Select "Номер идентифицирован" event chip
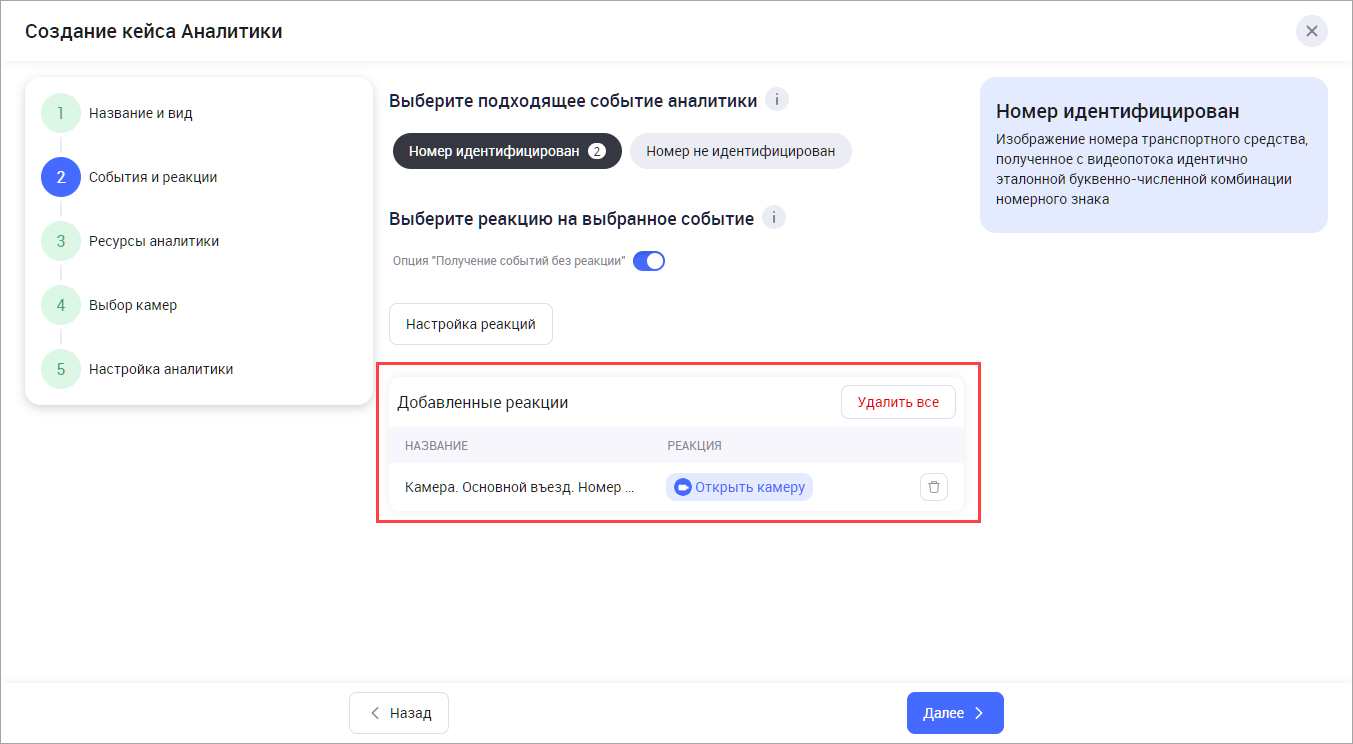The image size is (1353, 744). tap(507, 151)
